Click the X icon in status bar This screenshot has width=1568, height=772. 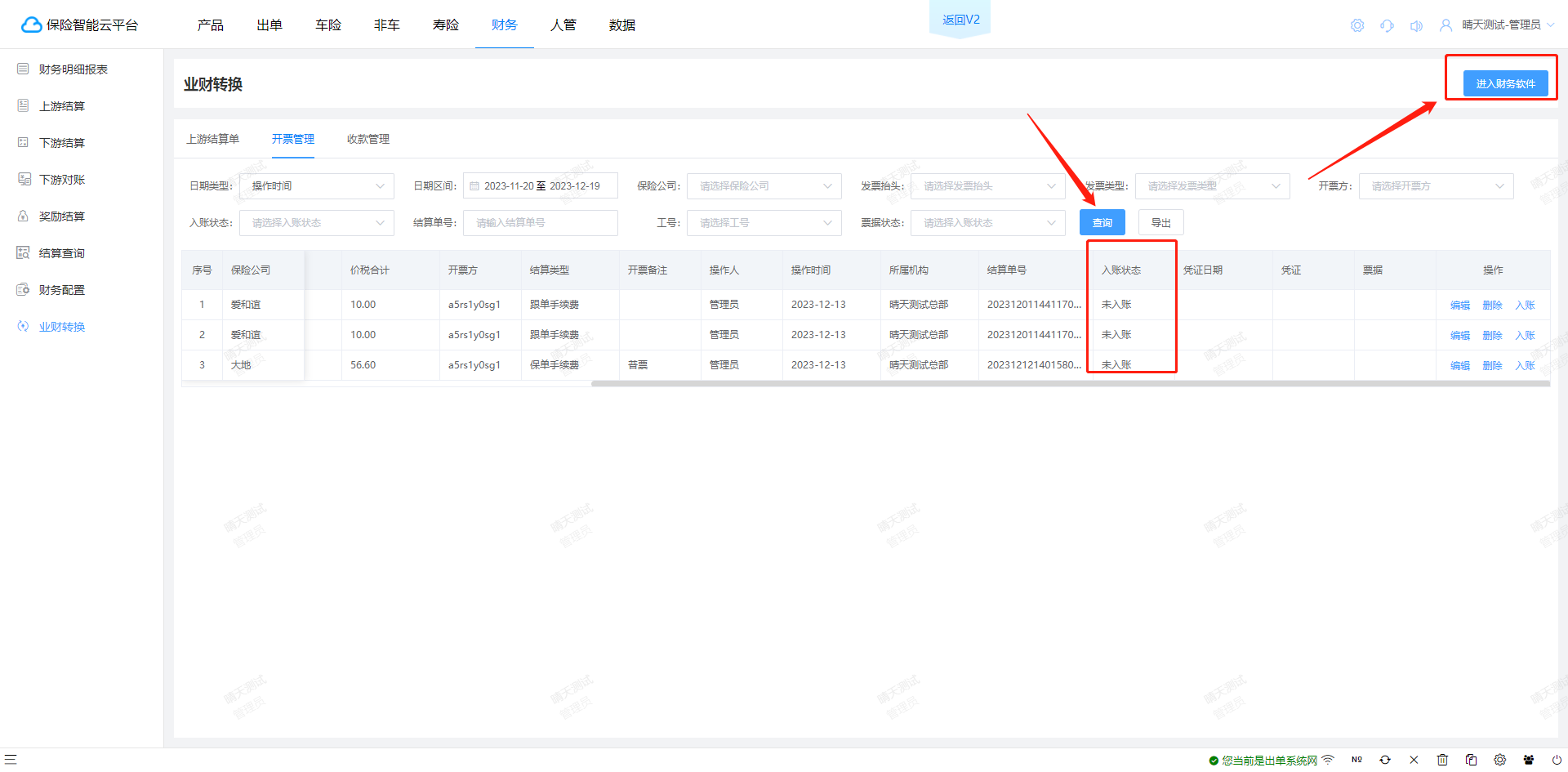(x=1414, y=760)
